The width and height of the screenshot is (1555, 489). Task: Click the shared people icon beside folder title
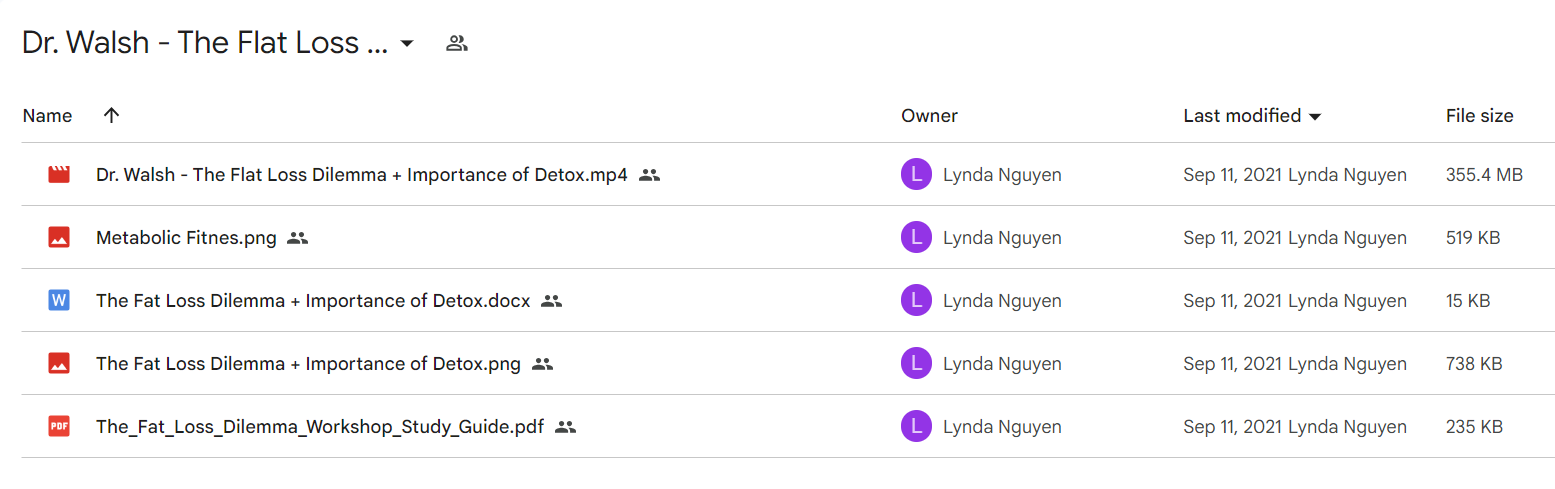457,44
